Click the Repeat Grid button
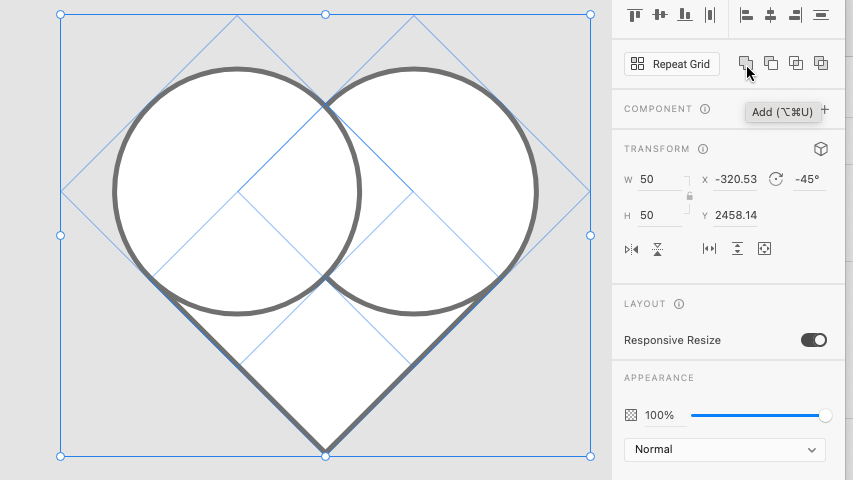This screenshot has height=480, width=853. click(671, 64)
